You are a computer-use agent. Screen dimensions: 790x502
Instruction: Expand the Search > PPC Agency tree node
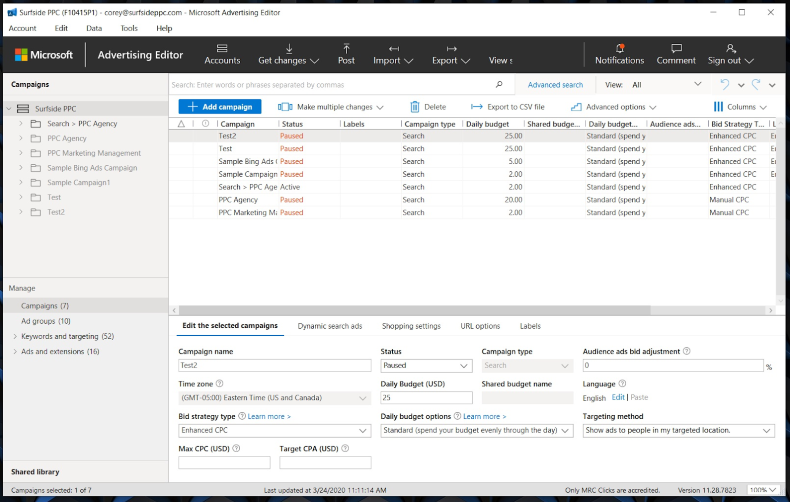[x=21, y=123]
